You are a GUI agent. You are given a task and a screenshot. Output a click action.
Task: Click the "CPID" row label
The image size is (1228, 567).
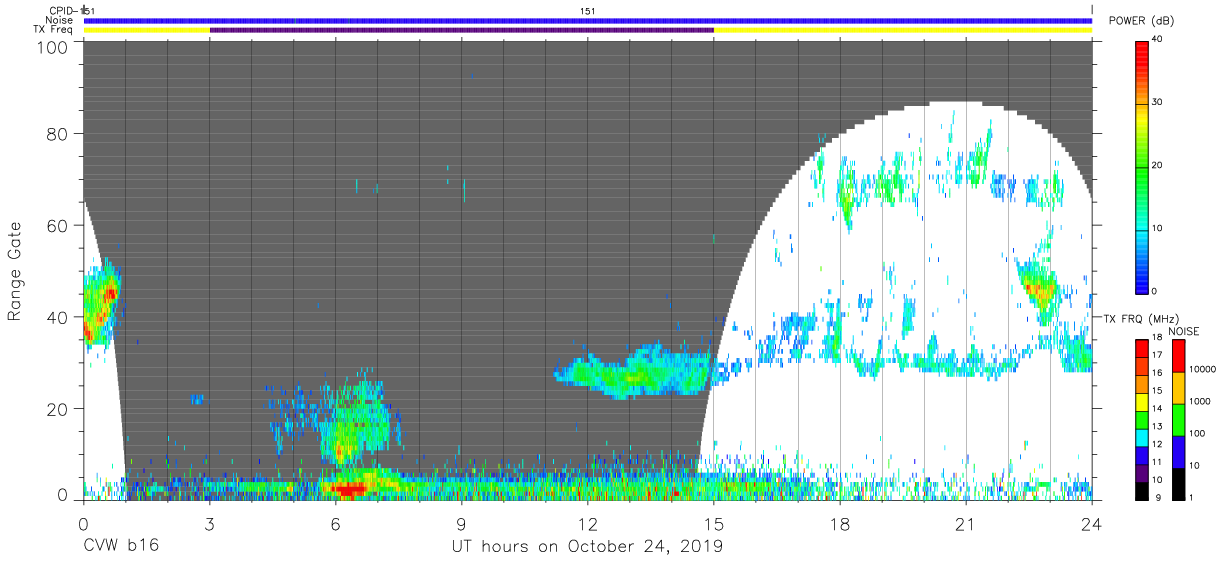[60, 10]
